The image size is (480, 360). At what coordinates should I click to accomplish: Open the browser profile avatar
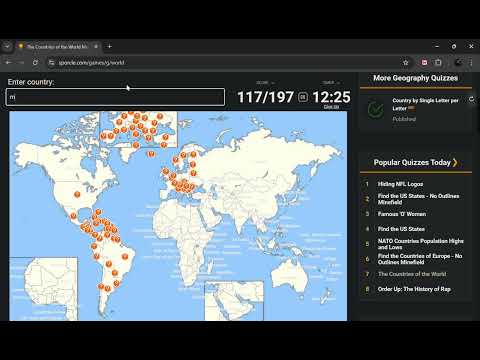click(x=459, y=62)
